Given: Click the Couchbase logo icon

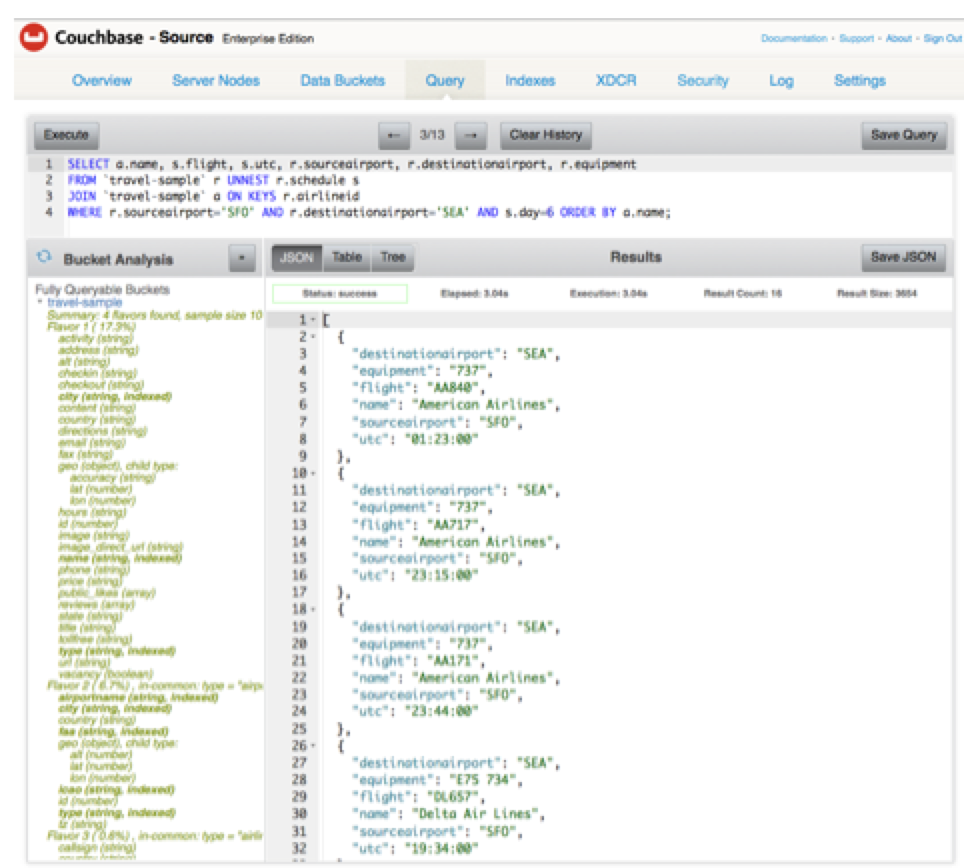Looking at the screenshot, I should point(33,38).
